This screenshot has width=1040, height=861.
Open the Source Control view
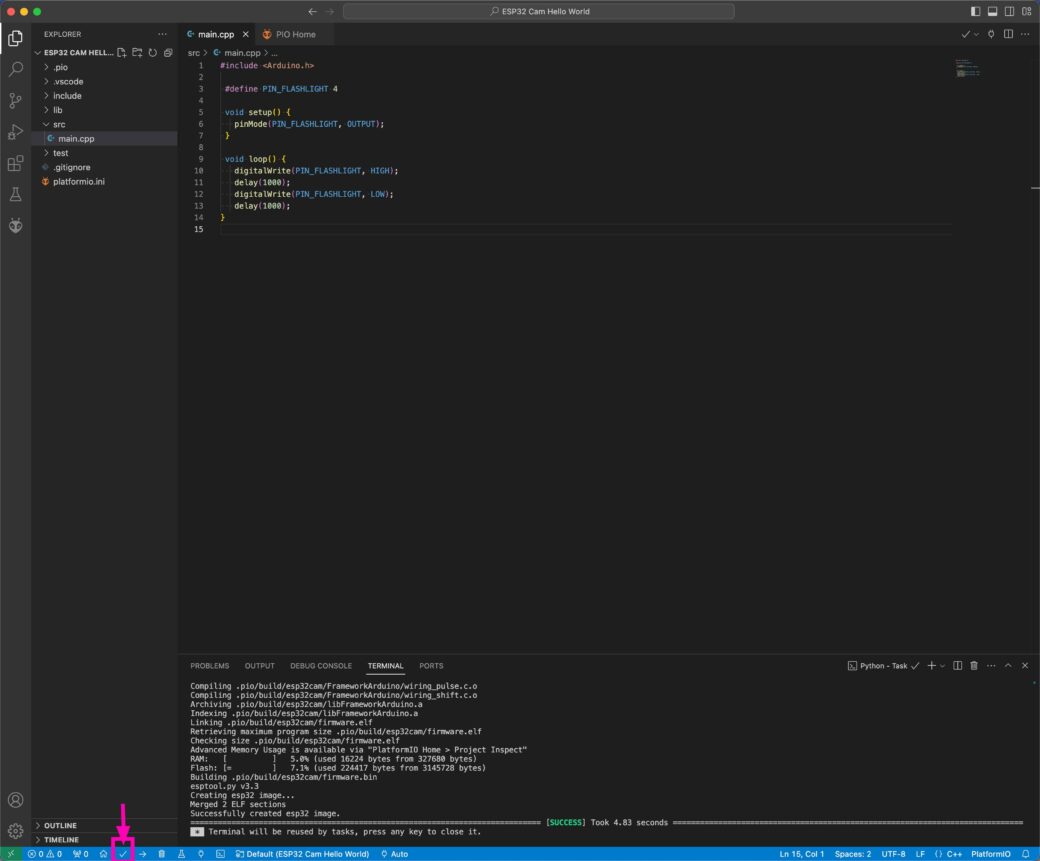[15, 101]
